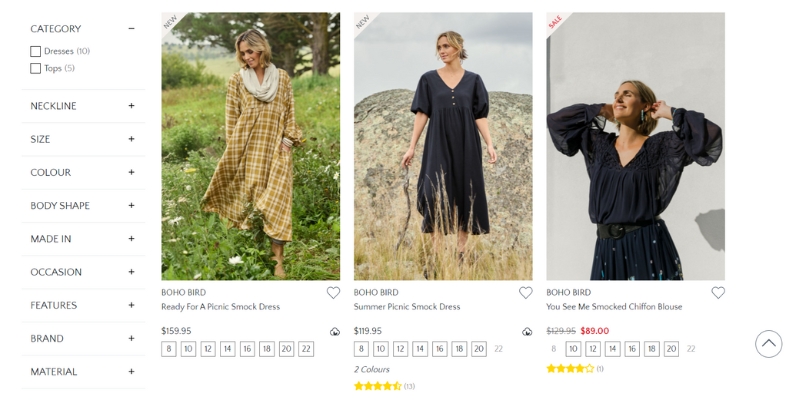This screenshot has width=800, height=400.
Task: Click heart icon for Summer Picnic Smock Dress
Action: 526,293
